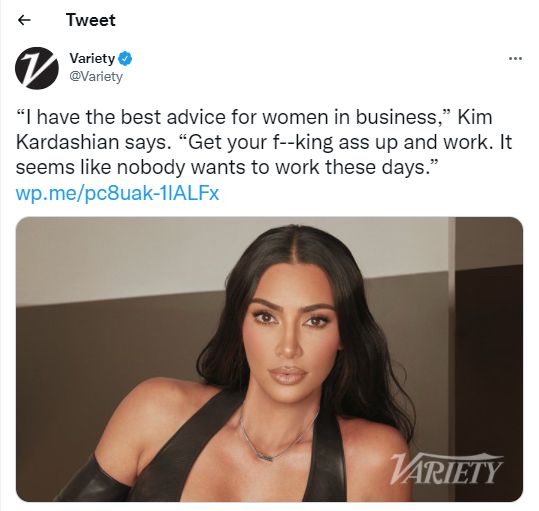Select the Tweet header title
The image size is (539, 511).
point(91,20)
